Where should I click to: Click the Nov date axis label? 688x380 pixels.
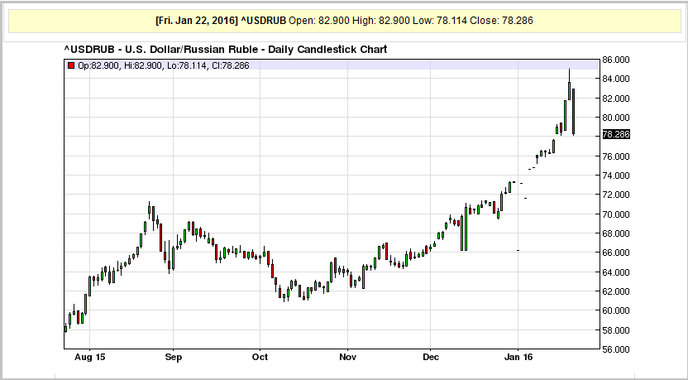[348, 357]
